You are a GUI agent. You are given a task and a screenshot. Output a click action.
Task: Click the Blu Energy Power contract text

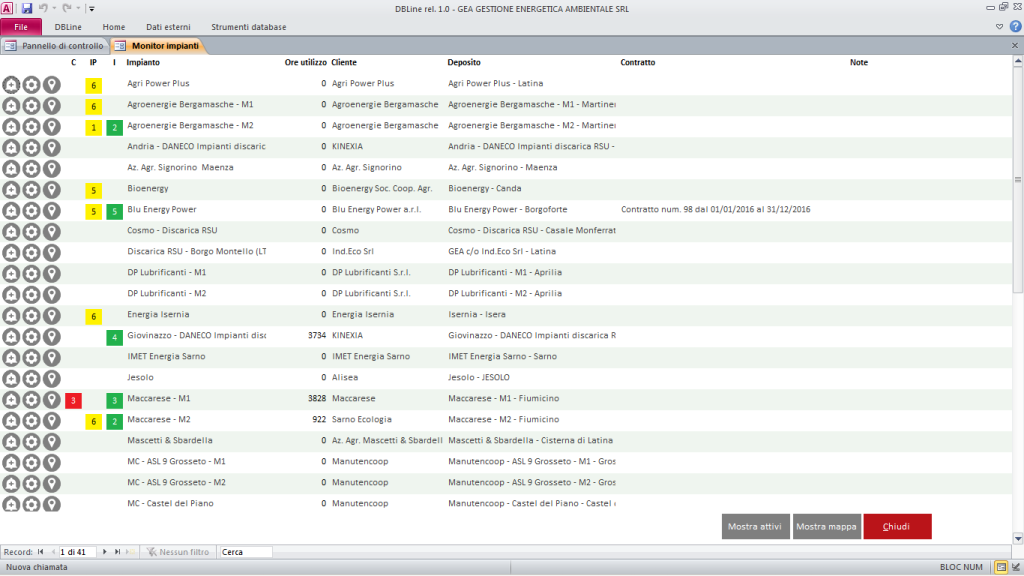coord(716,210)
